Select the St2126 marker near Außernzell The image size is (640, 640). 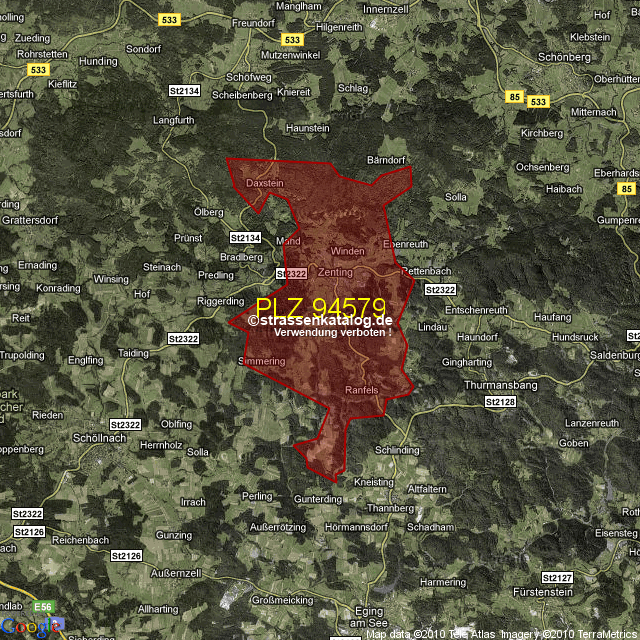[126, 555]
